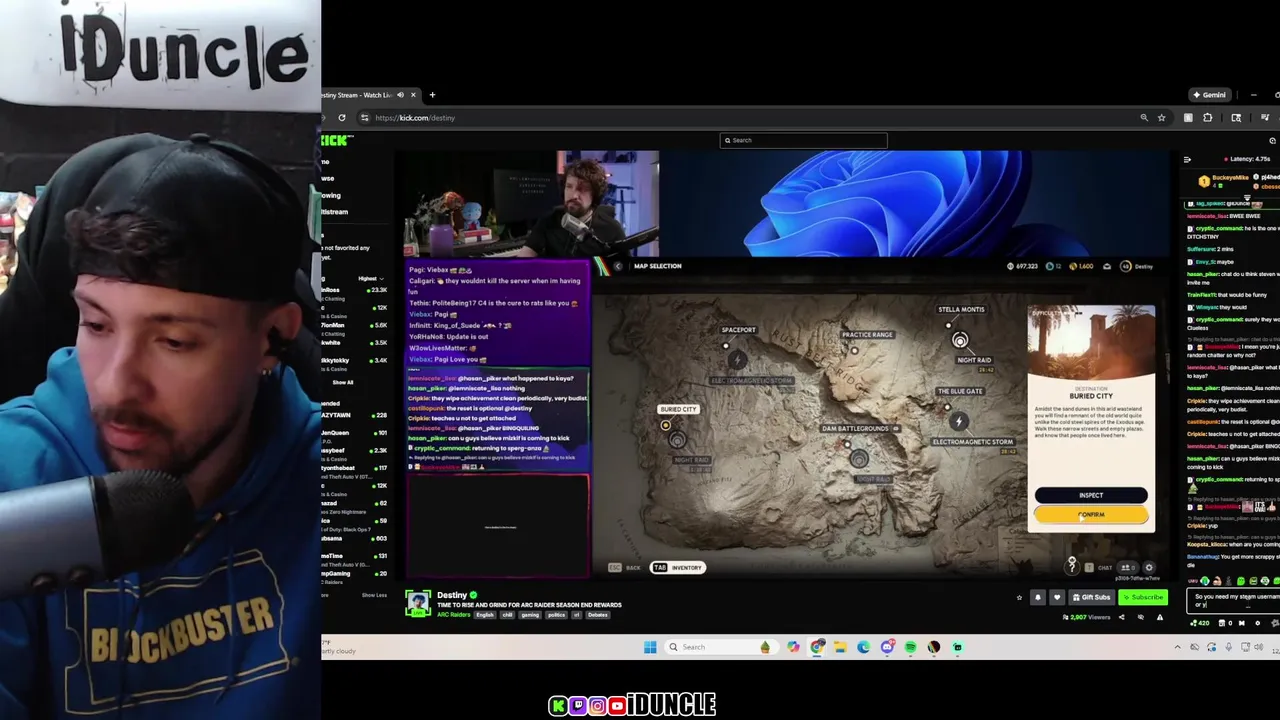The image size is (1280, 720).
Task: Click the politics stream tag
Action: coord(556,615)
